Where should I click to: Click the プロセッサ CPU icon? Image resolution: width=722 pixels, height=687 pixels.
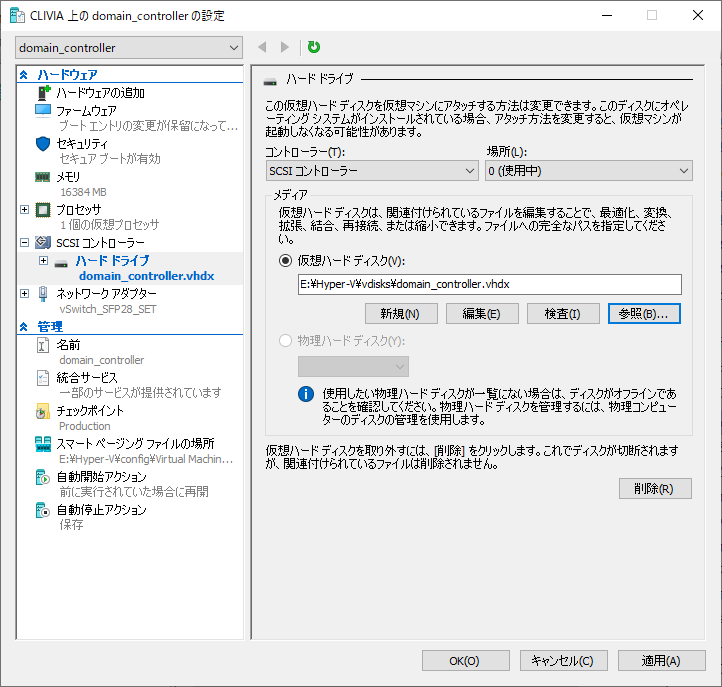[43, 210]
